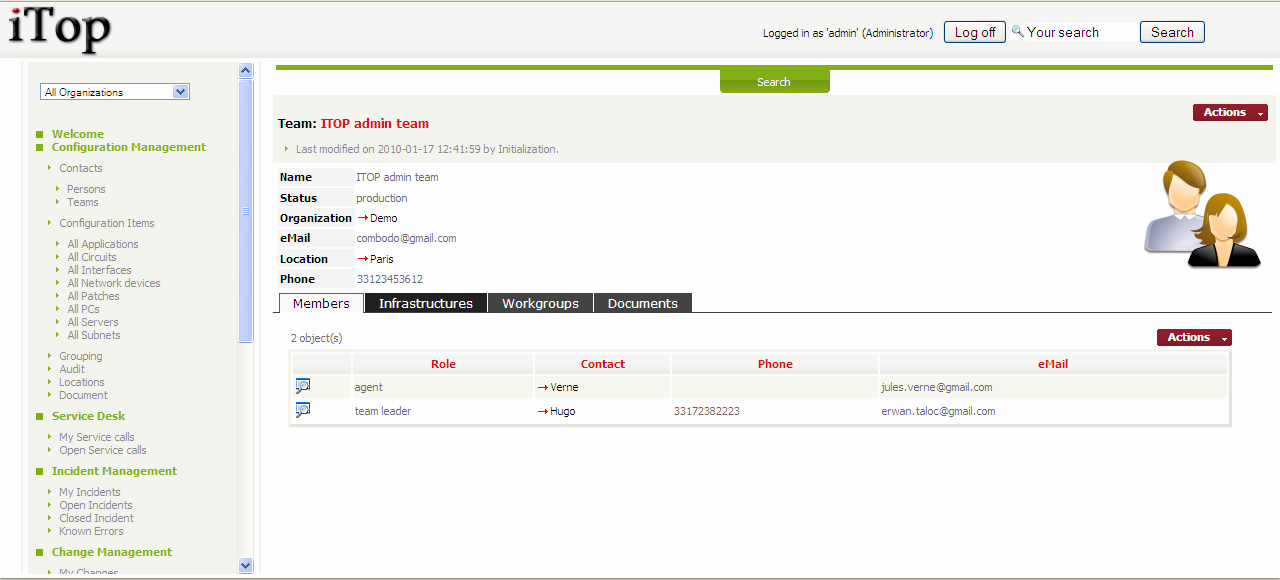Select Configuration Items in the sidebar
The width and height of the screenshot is (1280, 580).
[107, 223]
